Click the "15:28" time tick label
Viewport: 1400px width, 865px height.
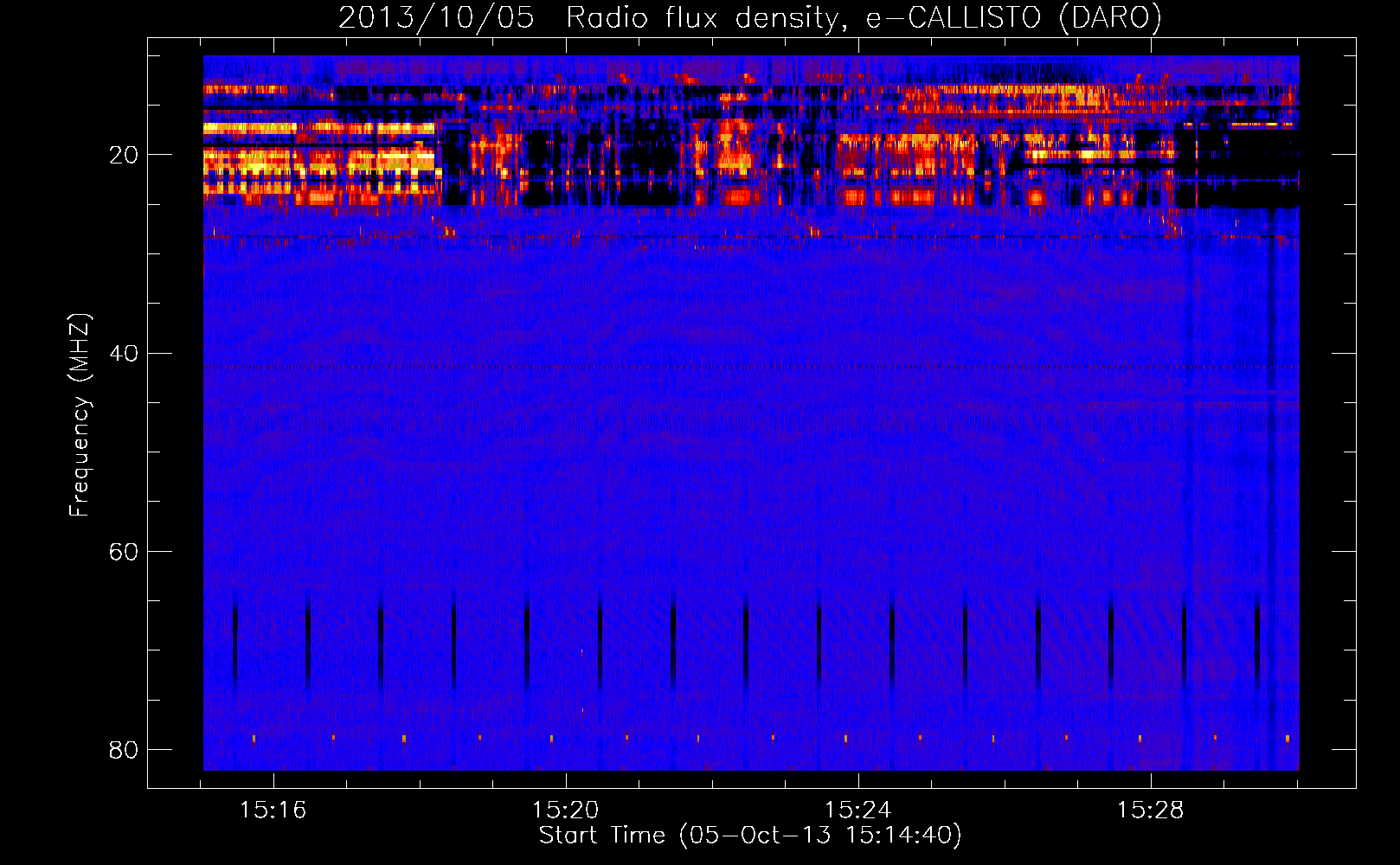point(1151,811)
